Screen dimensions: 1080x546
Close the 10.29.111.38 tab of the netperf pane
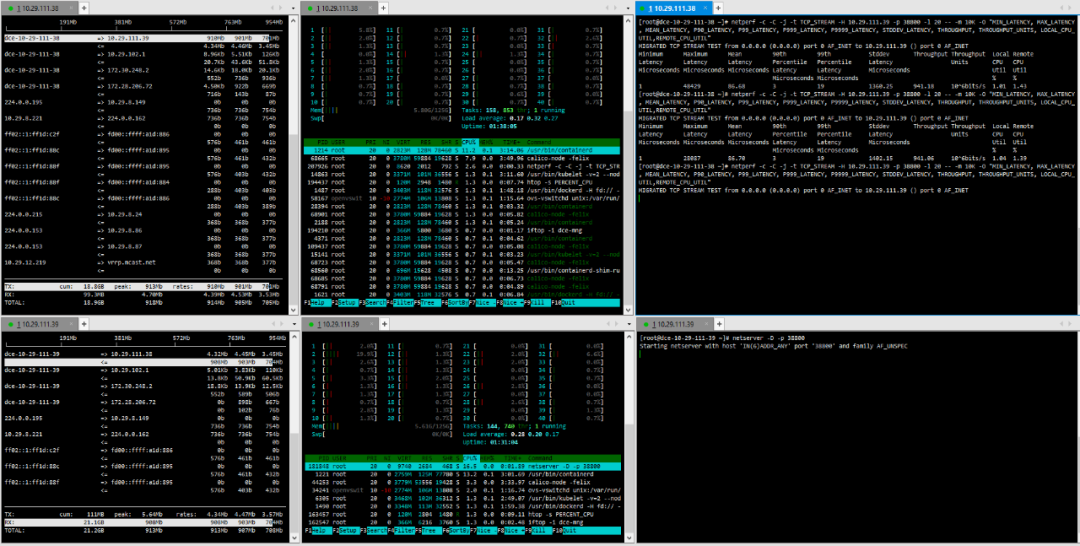[x=705, y=8]
